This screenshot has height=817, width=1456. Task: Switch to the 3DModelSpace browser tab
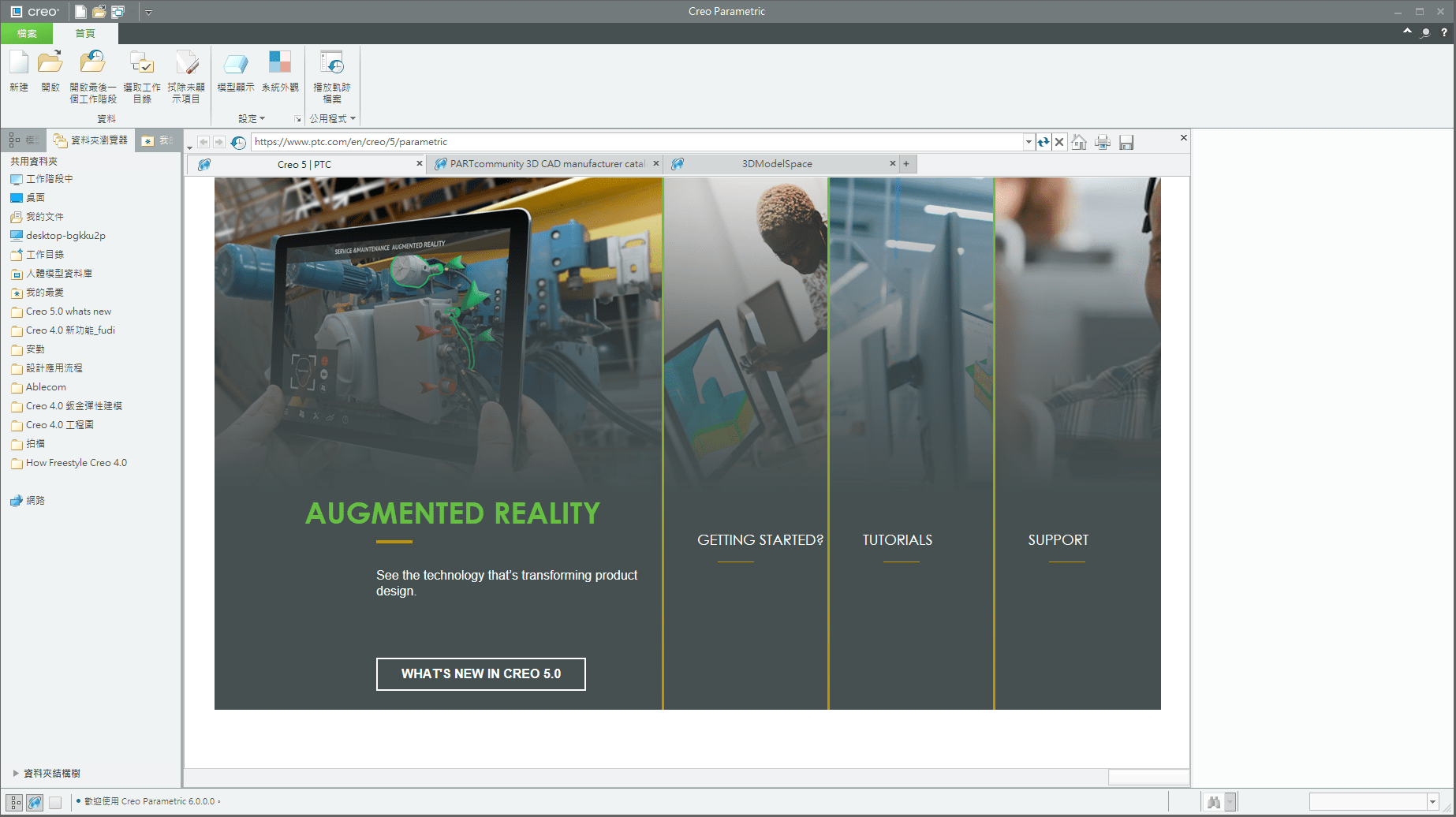776,164
